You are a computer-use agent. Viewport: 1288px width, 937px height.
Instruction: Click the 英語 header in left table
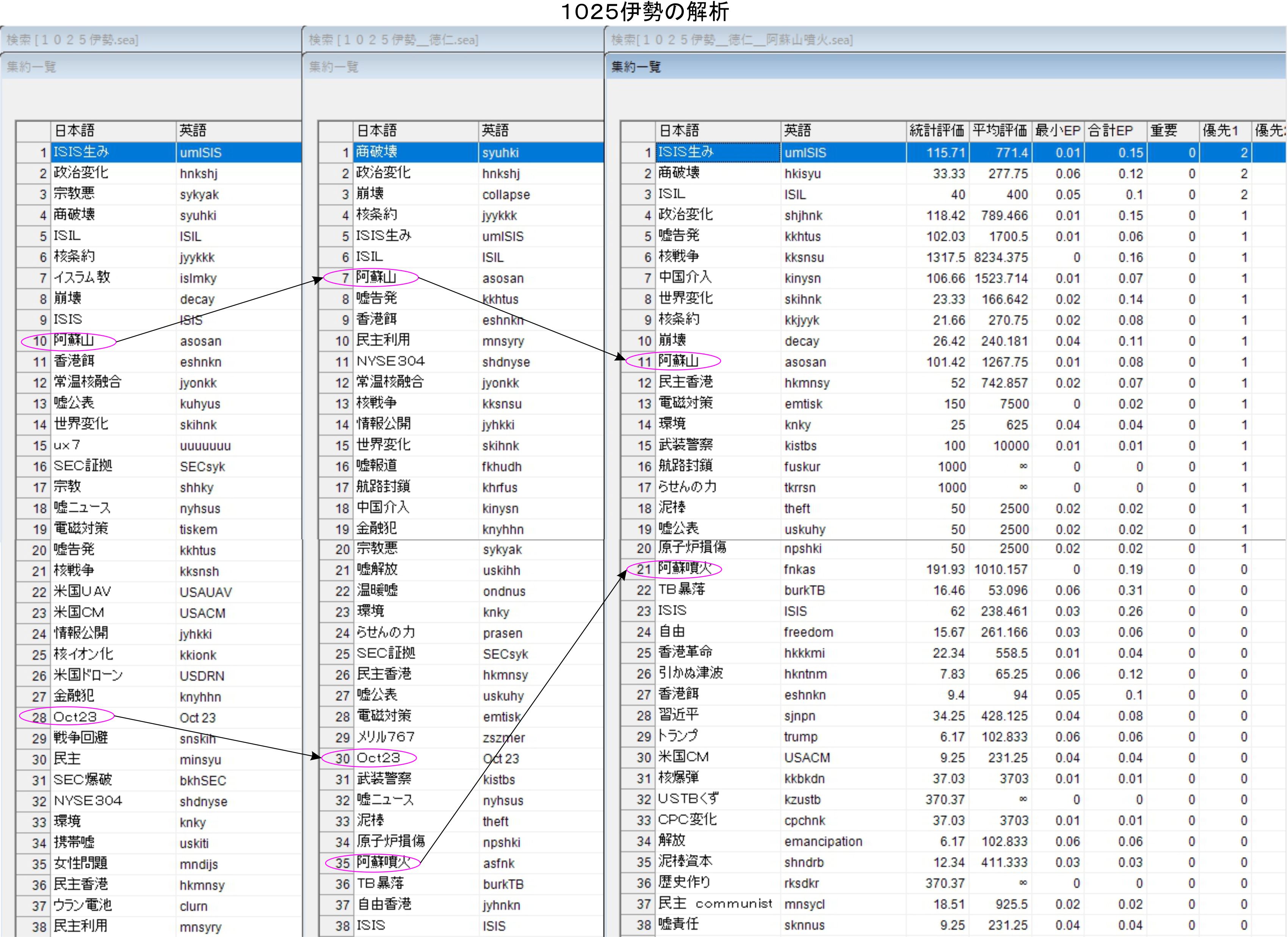click(x=193, y=131)
